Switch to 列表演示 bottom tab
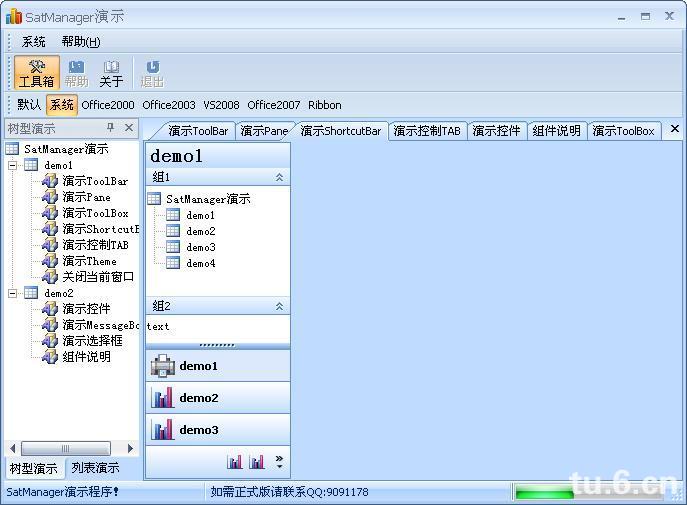Image resolution: width=687 pixels, height=505 pixels. pyautogui.click(x=95, y=468)
